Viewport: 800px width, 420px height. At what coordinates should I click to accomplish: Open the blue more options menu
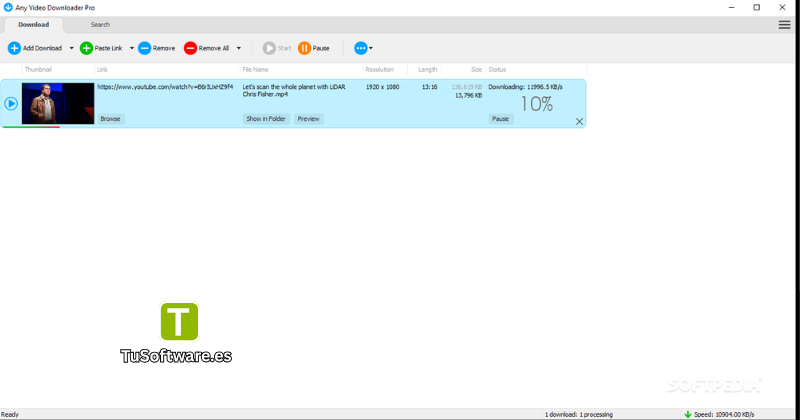click(x=363, y=48)
